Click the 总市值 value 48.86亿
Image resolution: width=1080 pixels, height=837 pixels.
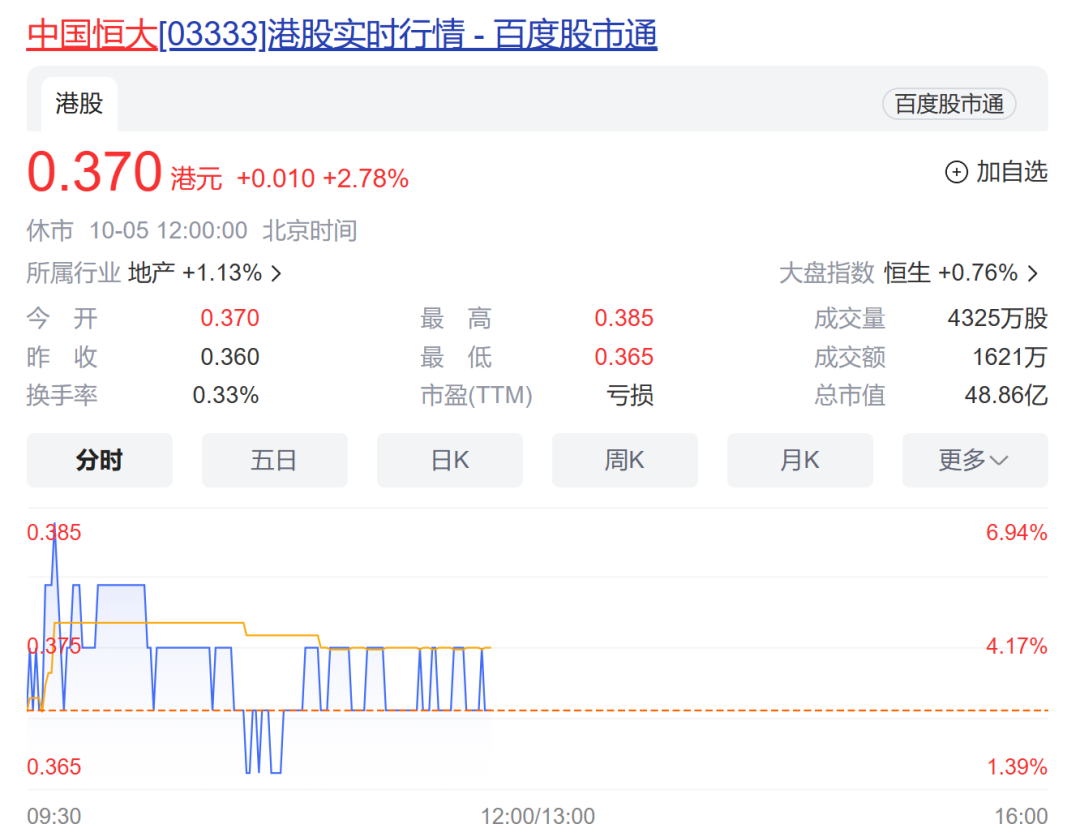1006,395
